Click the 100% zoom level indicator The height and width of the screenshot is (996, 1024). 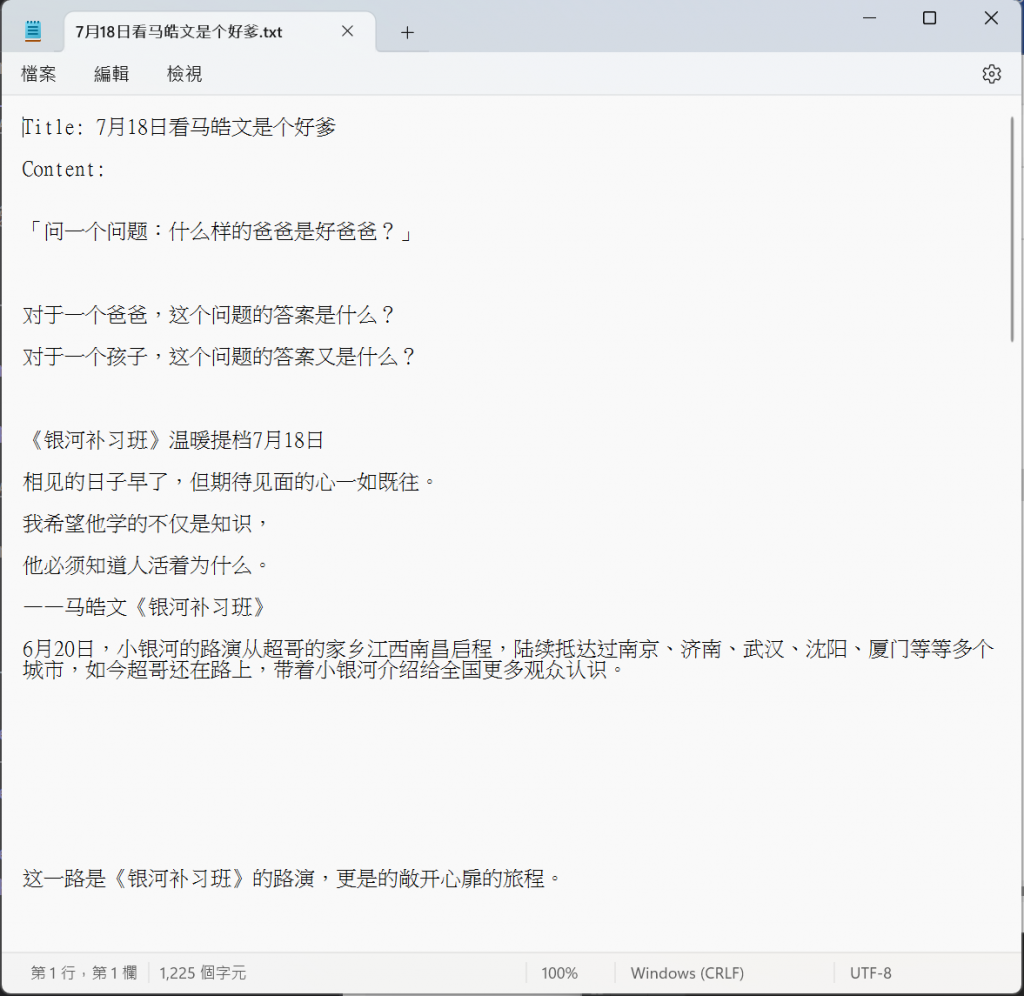click(559, 973)
